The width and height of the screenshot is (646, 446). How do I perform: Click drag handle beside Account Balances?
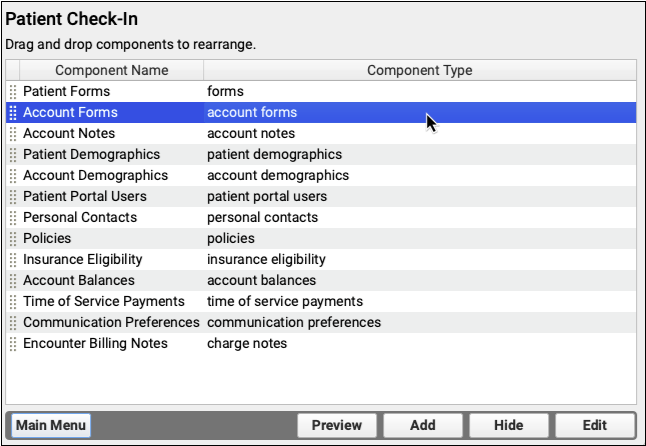(13, 281)
